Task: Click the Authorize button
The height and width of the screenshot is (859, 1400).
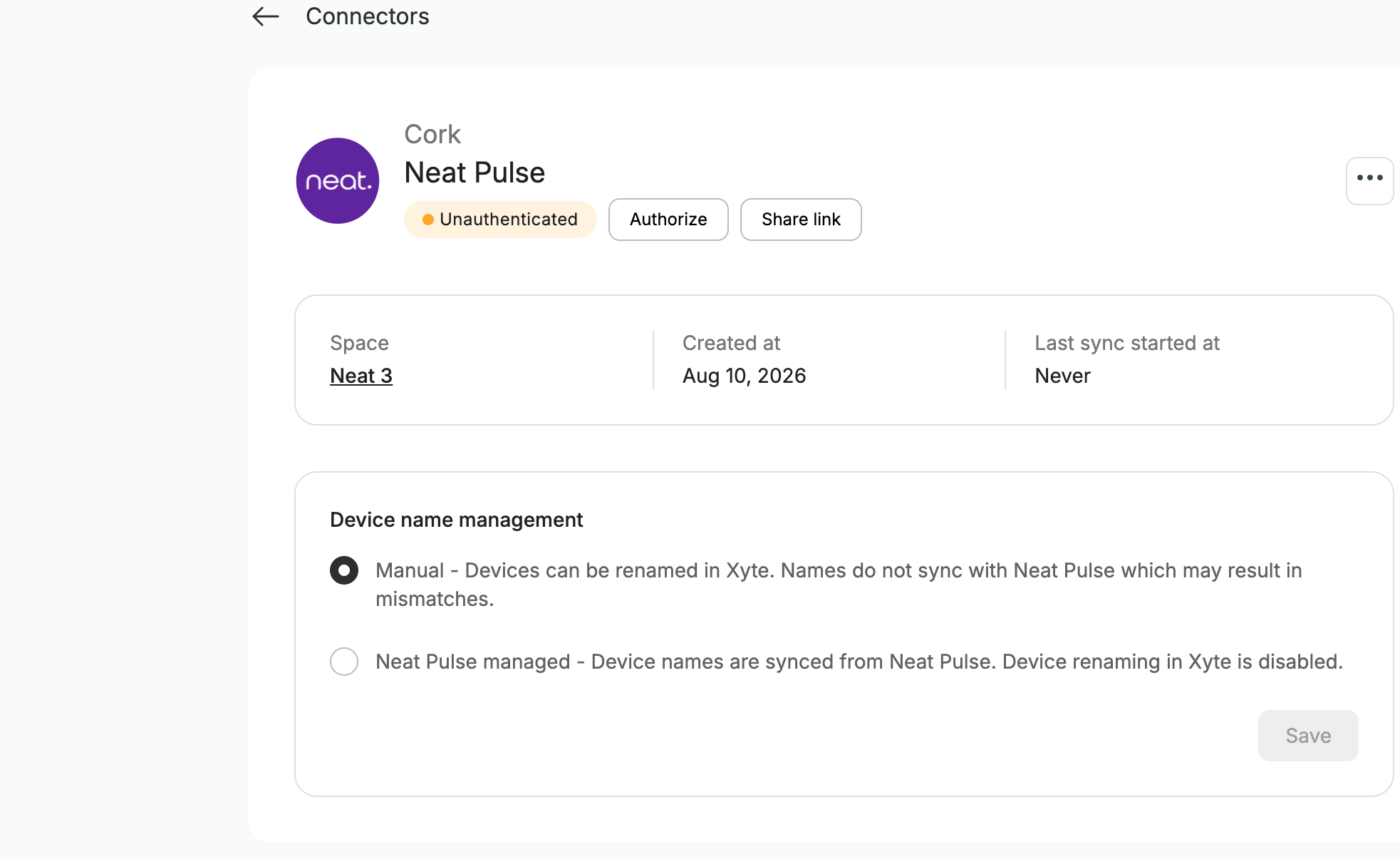Action: tap(668, 220)
